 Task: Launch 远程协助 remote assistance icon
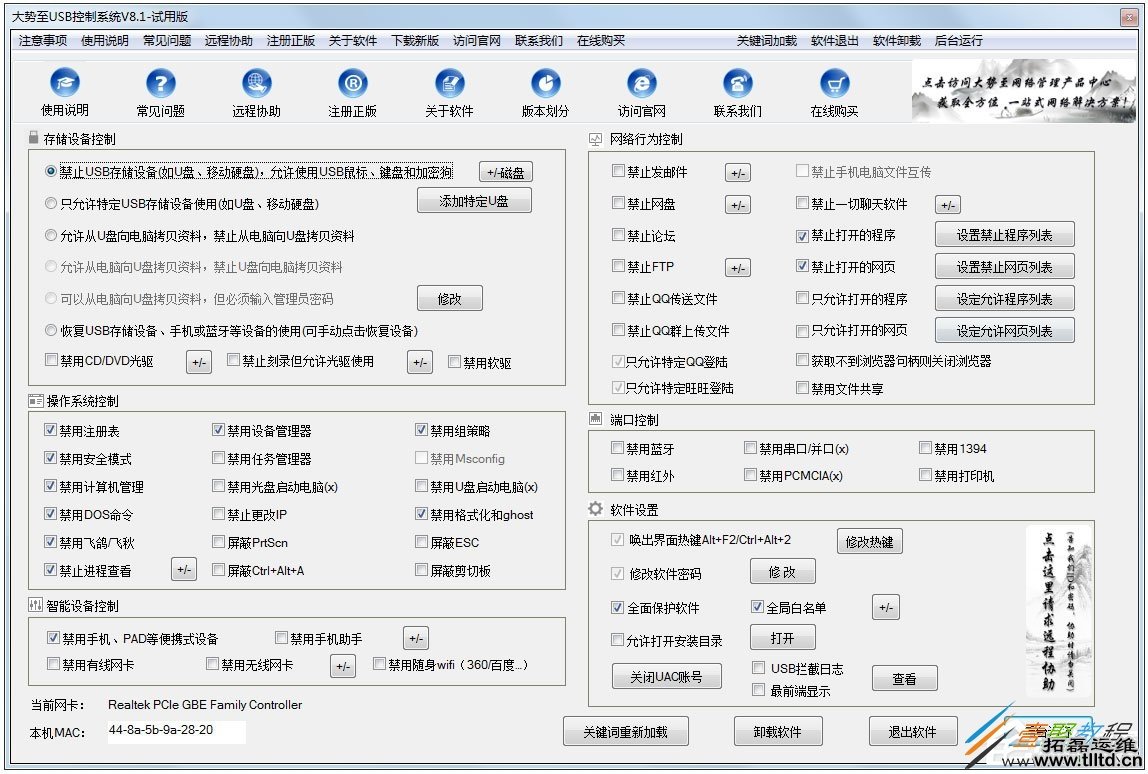[256, 93]
